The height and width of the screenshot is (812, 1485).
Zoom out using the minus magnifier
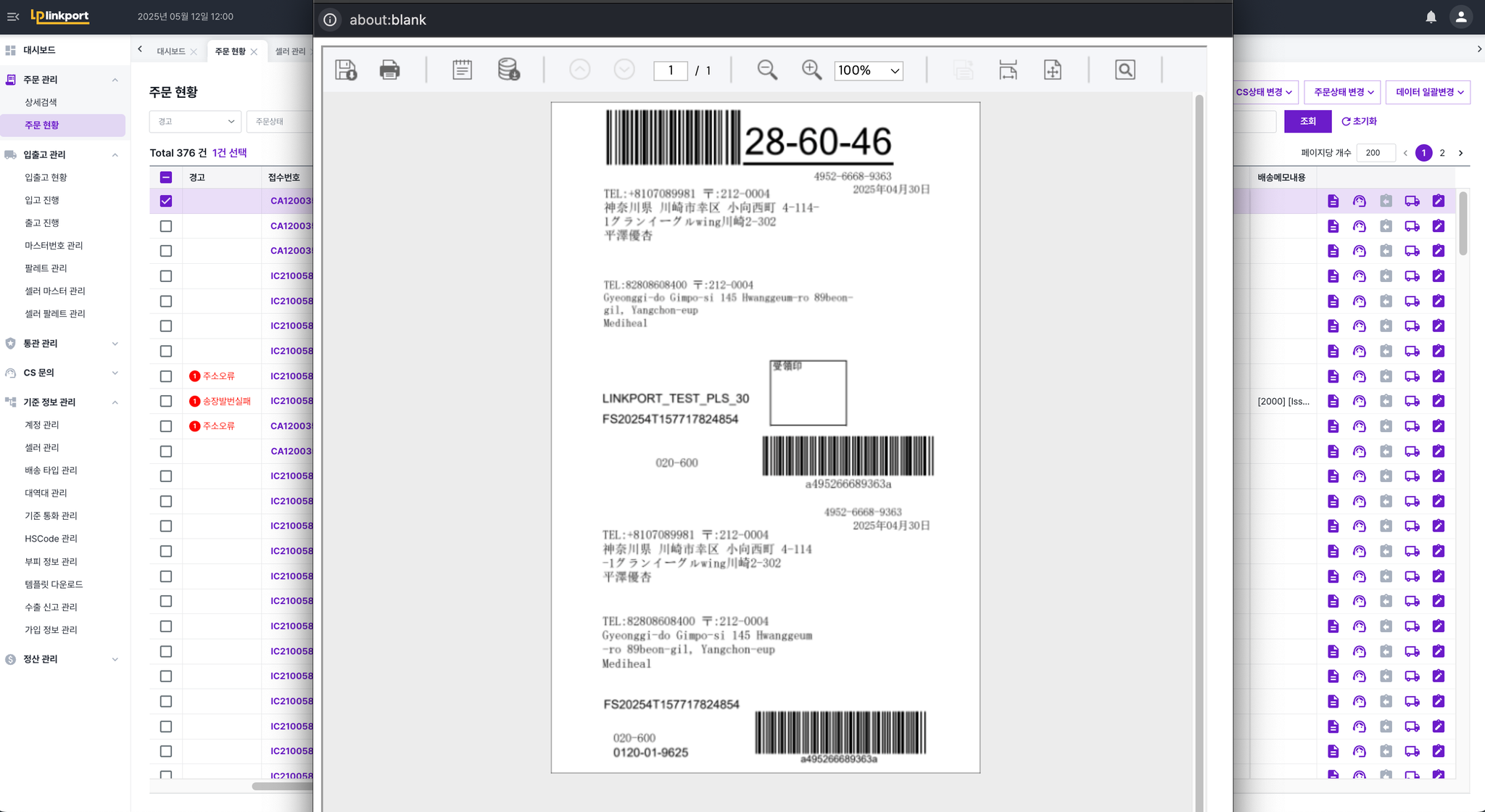[x=767, y=70]
